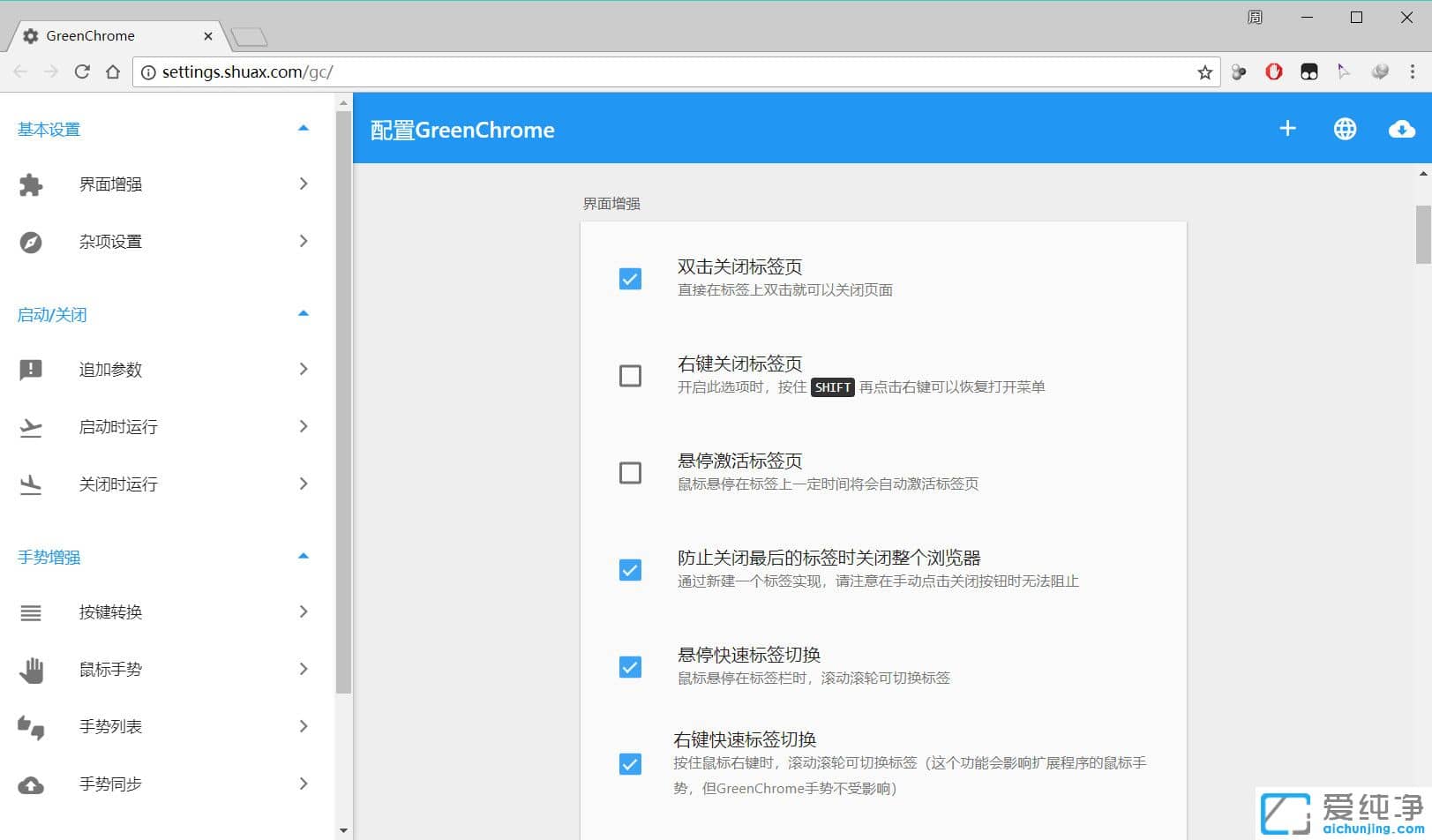The width and height of the screenshot is (1432, 840).
Task: Click the 启动/关闭 section heading
Action: coord(52,315)
